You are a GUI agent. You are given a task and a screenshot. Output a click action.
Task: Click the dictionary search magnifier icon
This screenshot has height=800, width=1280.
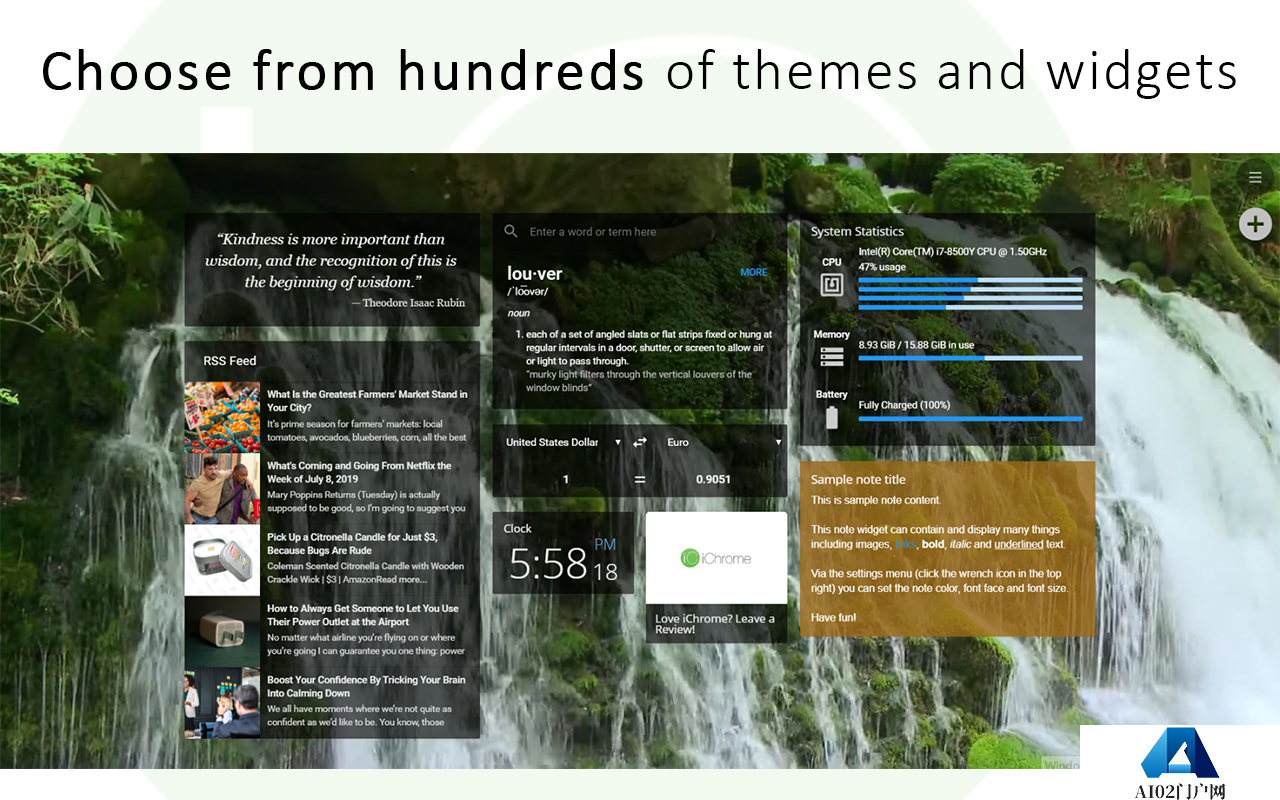pos(511,231)
